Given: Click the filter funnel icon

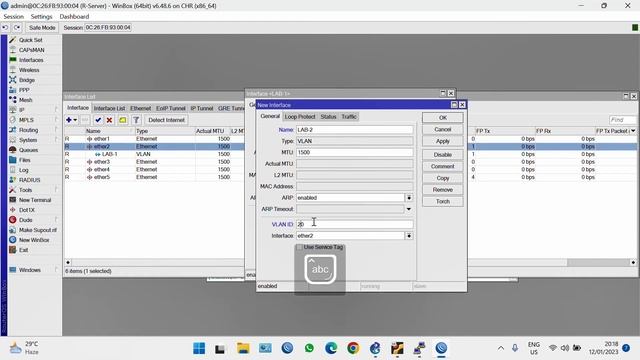Looking at the screenshot, I should [136, 120].
